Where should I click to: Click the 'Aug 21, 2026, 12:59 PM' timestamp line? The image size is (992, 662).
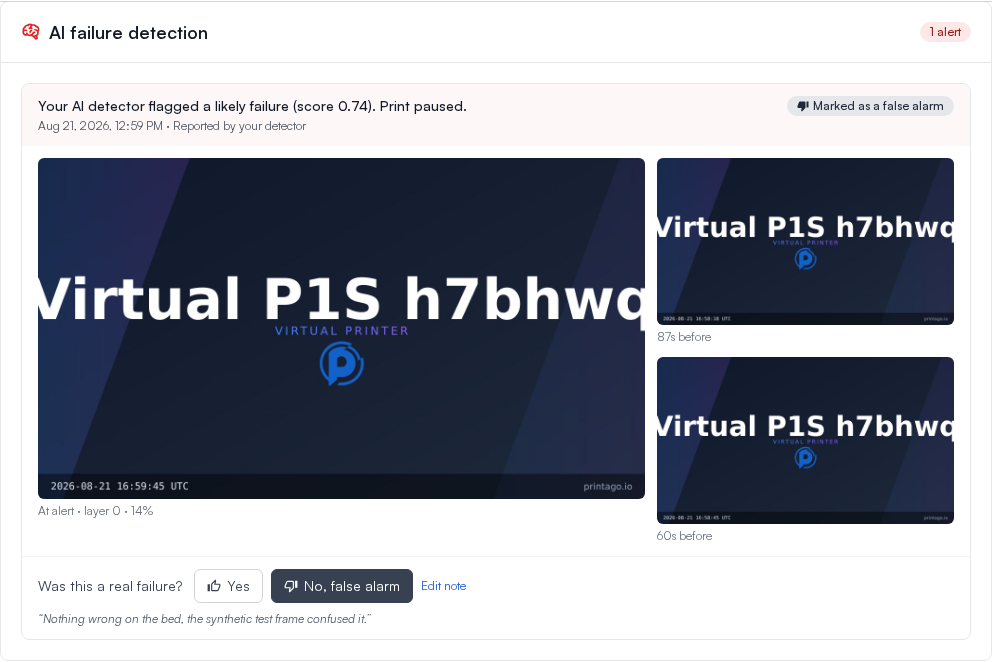[172, 126]
